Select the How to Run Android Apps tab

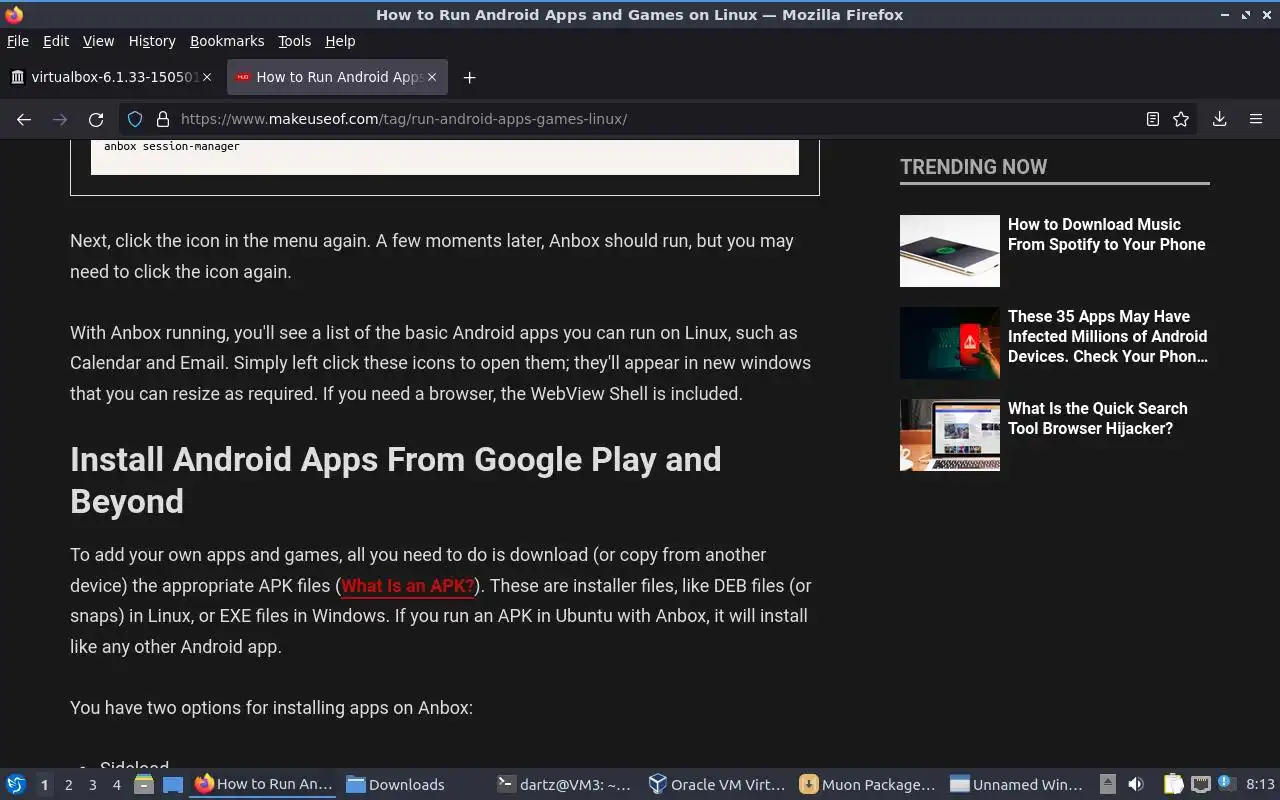337,77
